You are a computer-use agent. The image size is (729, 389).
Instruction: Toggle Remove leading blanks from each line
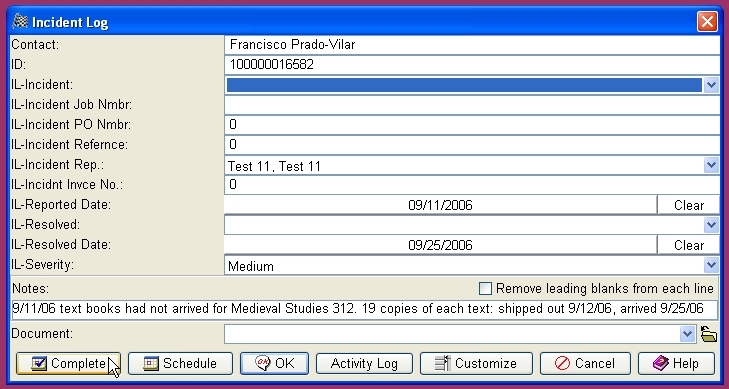pos(485,289)
